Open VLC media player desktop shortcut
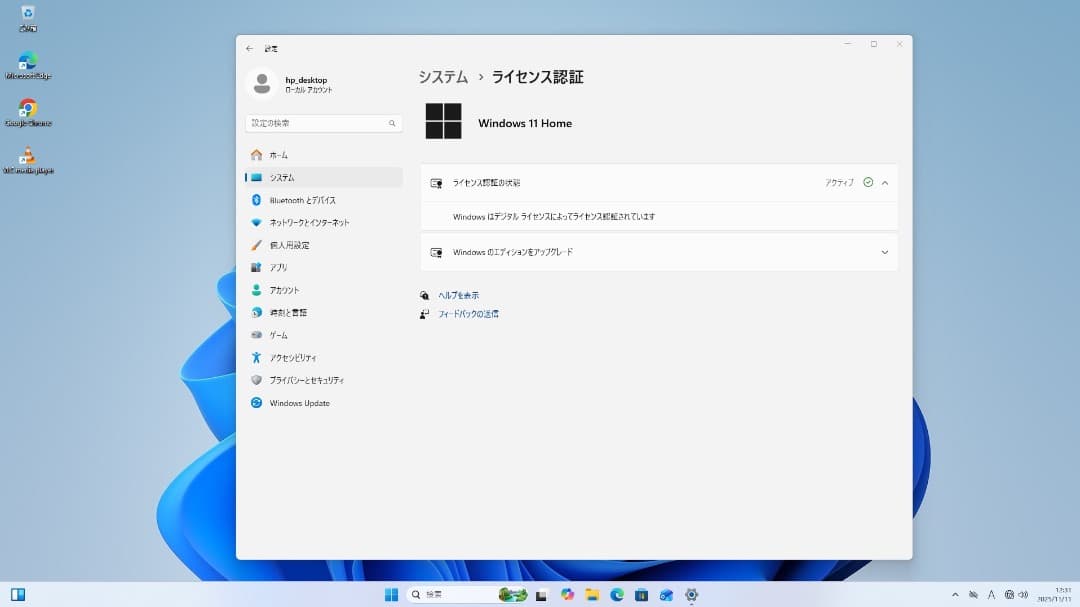1080x607 pixels. pos(28,161)
